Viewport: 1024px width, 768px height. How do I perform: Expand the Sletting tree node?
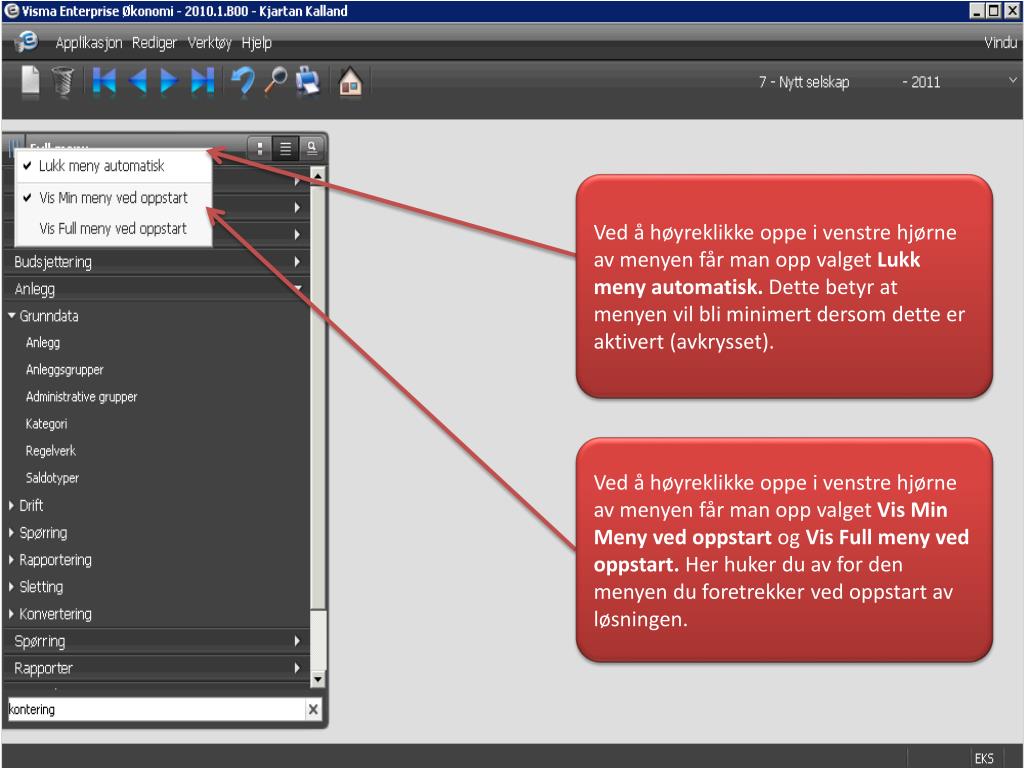pyautogui.click(x=12, y=587)
